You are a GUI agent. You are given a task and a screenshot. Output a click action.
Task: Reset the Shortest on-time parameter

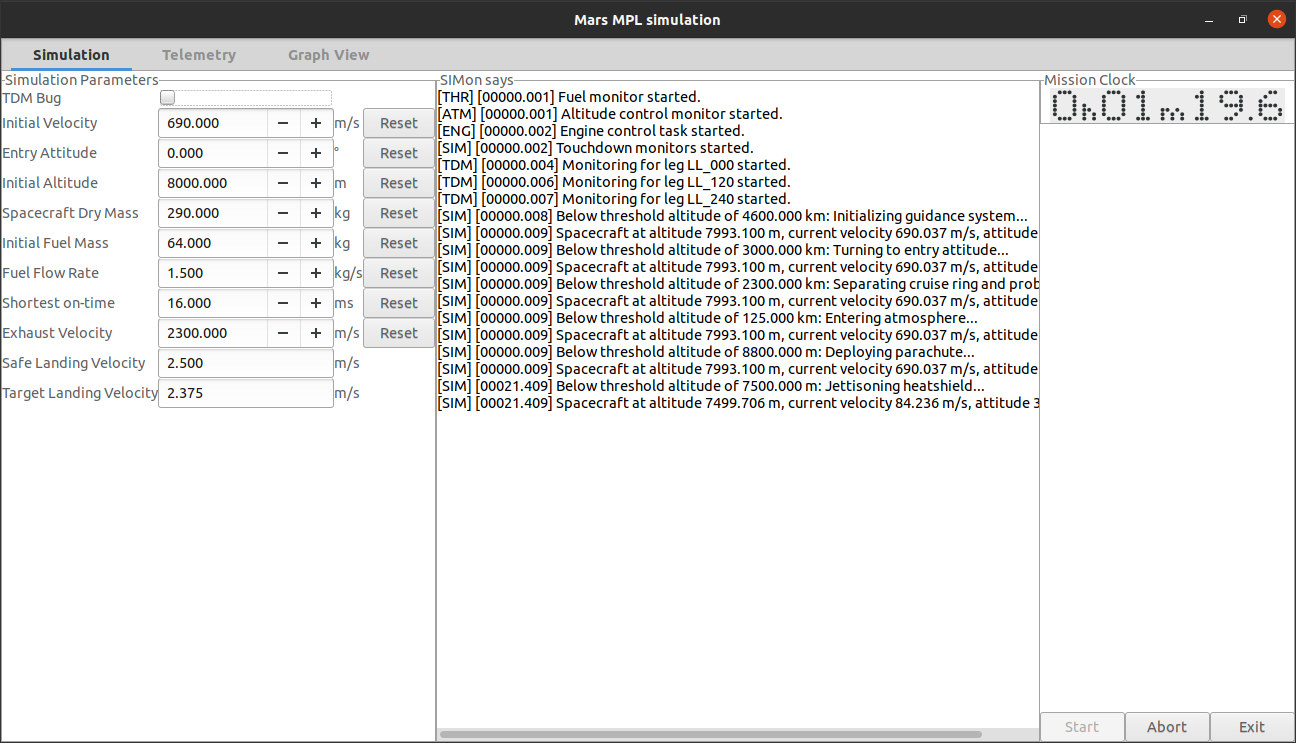398,303
